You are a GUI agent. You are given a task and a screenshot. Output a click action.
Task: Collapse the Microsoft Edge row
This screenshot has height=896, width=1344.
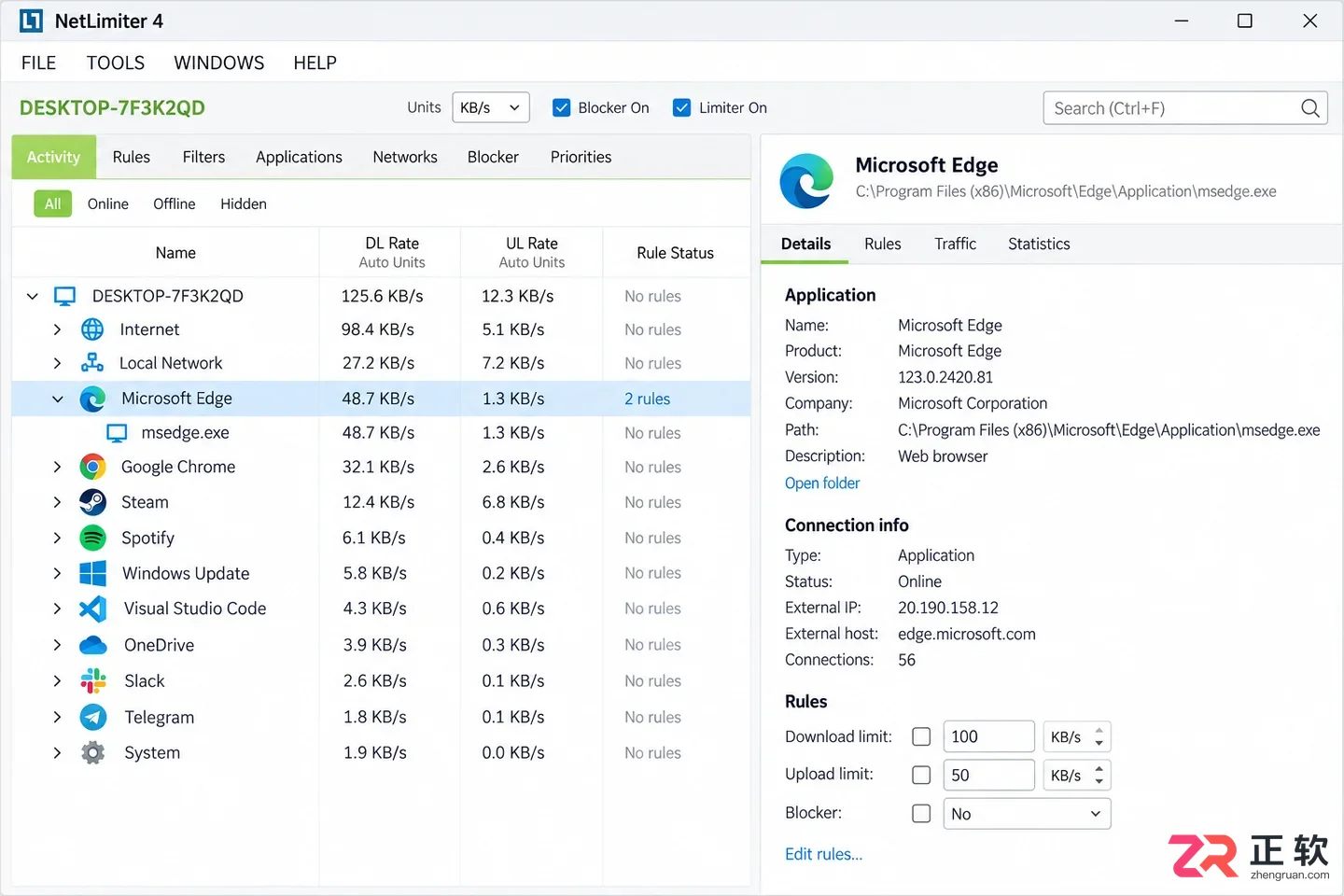click(x=57, y=399)
